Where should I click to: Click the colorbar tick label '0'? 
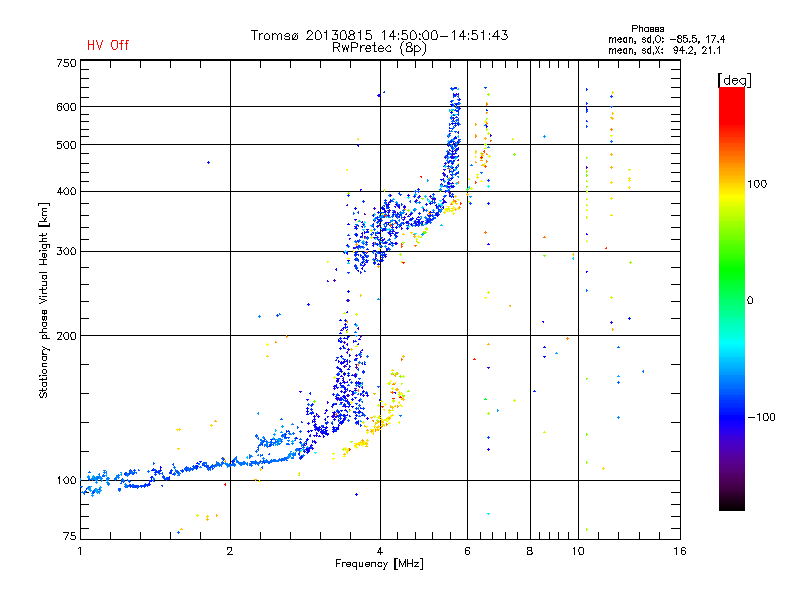[x=750, y=301]
